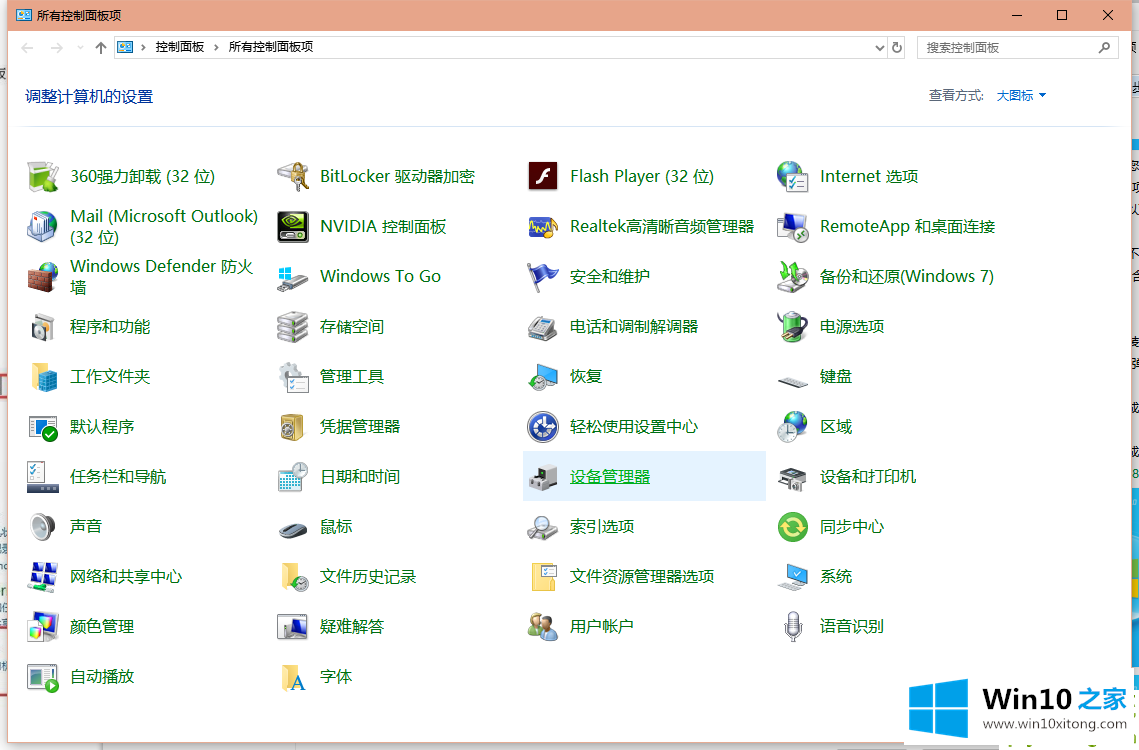
Task: Open the 大图标 view mode dropdown
Action: pos(1021,95)
